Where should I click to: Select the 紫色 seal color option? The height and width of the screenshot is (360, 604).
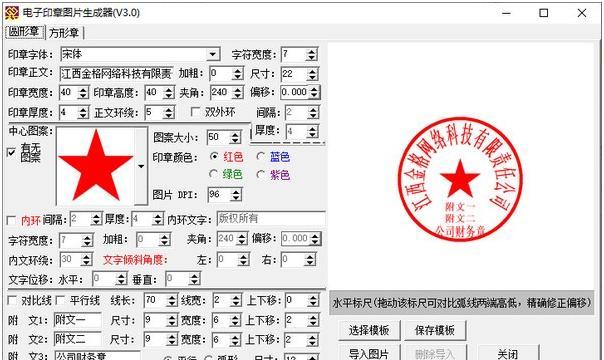pyautogui.click(x=261, y=175)
